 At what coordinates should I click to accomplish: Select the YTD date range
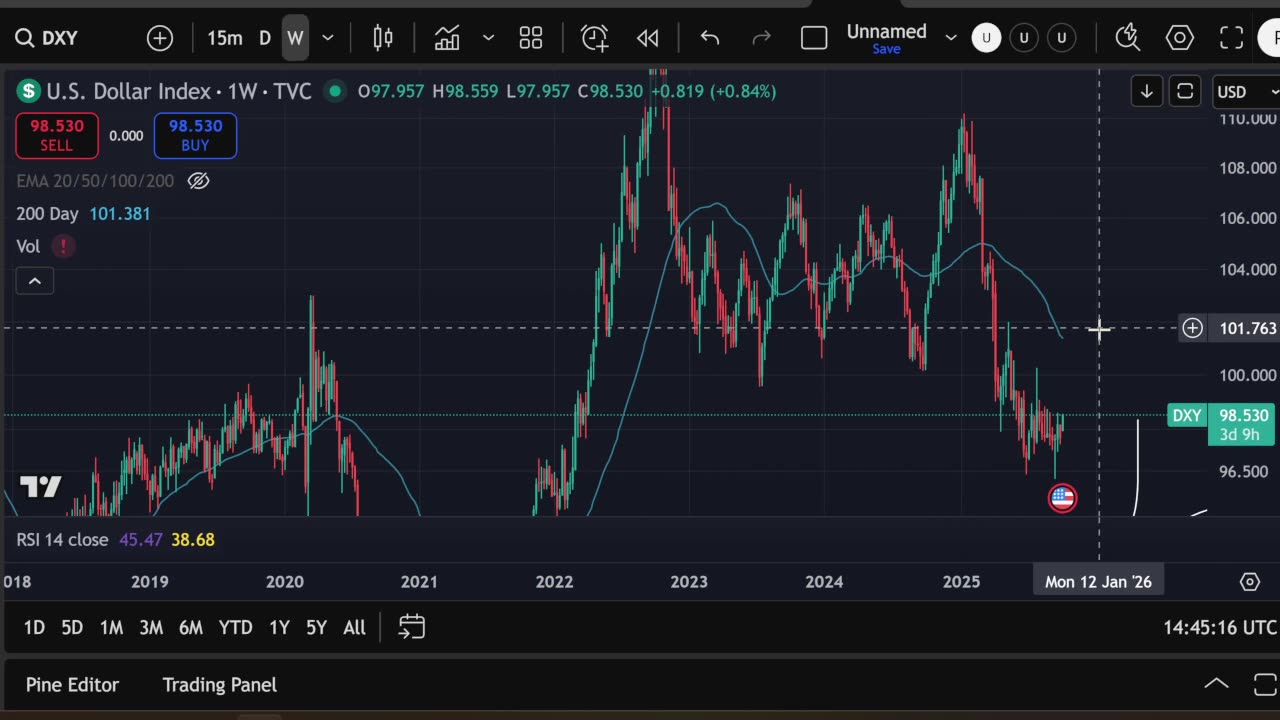pyautogui.click(x=235, y=628)
